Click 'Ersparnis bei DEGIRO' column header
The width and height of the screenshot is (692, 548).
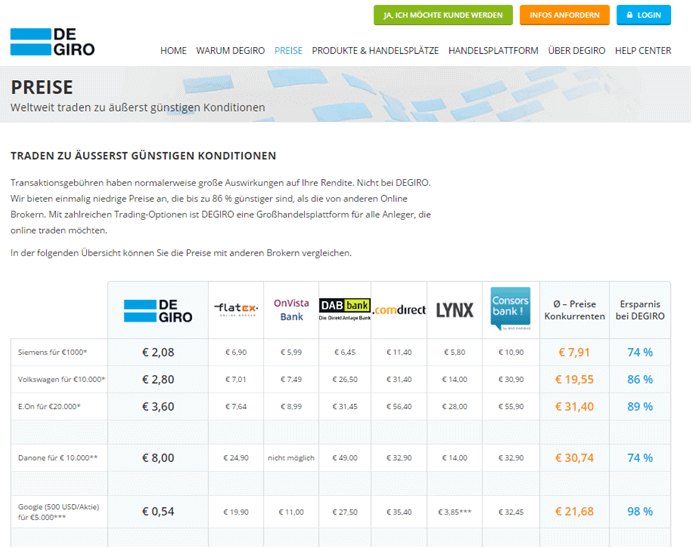pos(640,310)
